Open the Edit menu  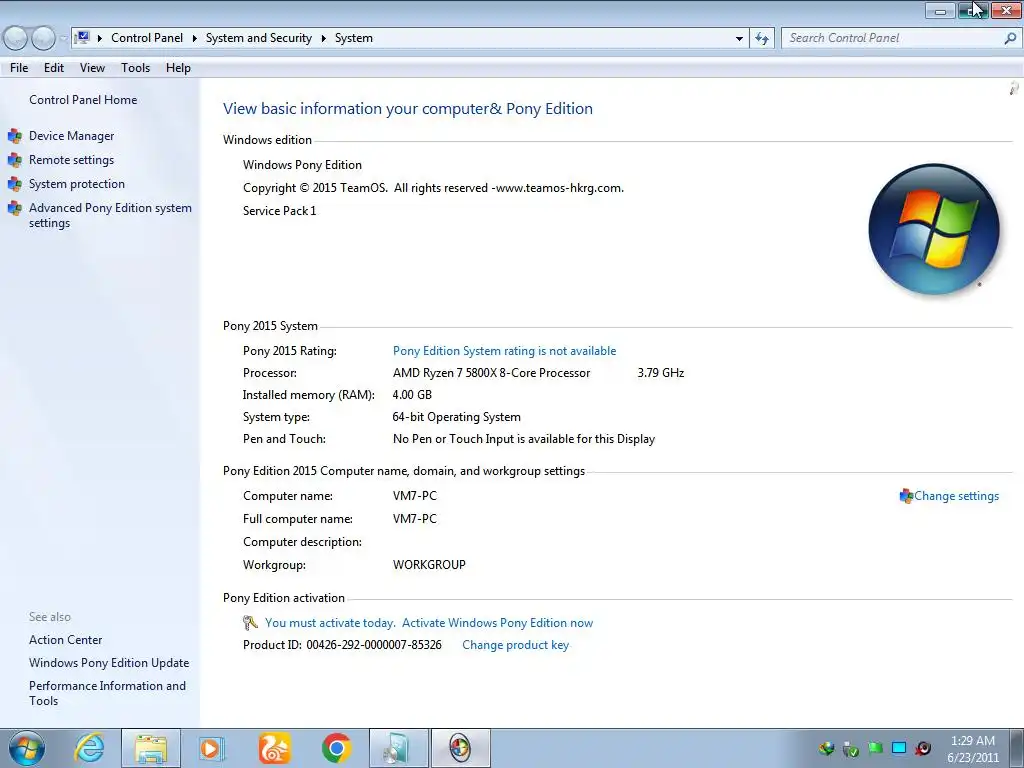point(54,68)
